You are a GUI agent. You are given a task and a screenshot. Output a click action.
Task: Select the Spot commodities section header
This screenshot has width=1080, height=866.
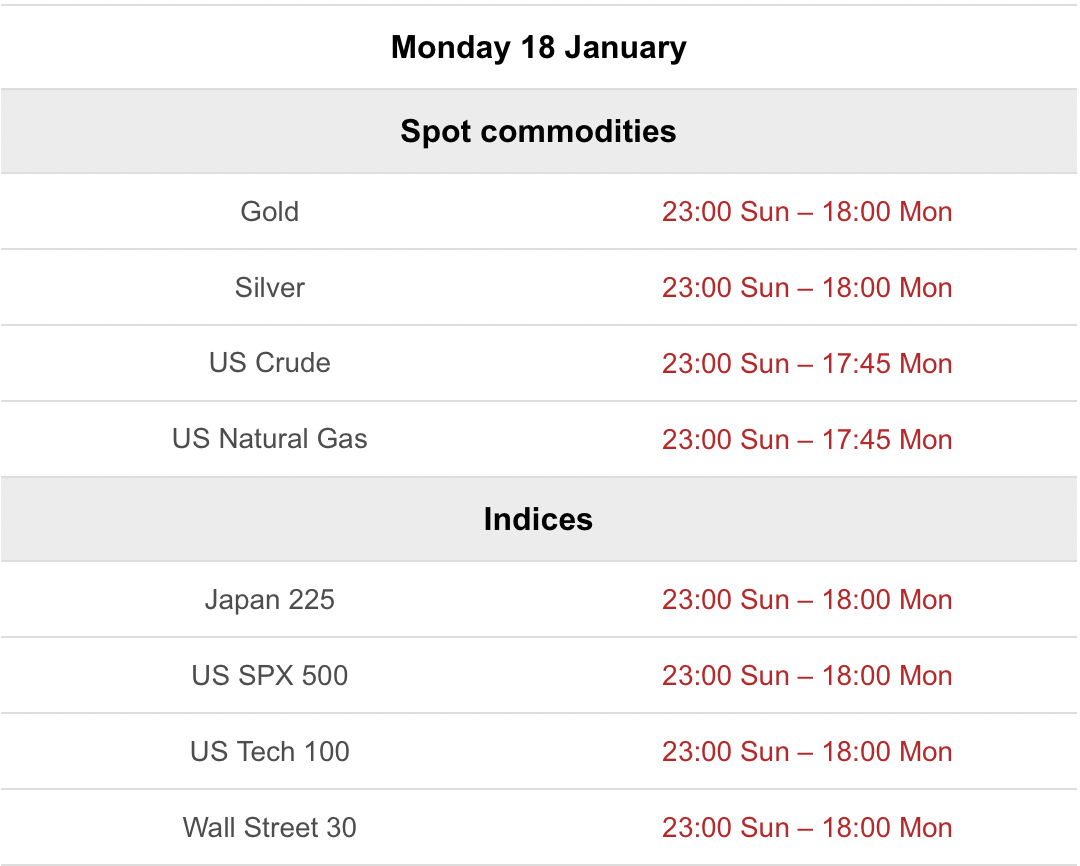coord(538,131)
